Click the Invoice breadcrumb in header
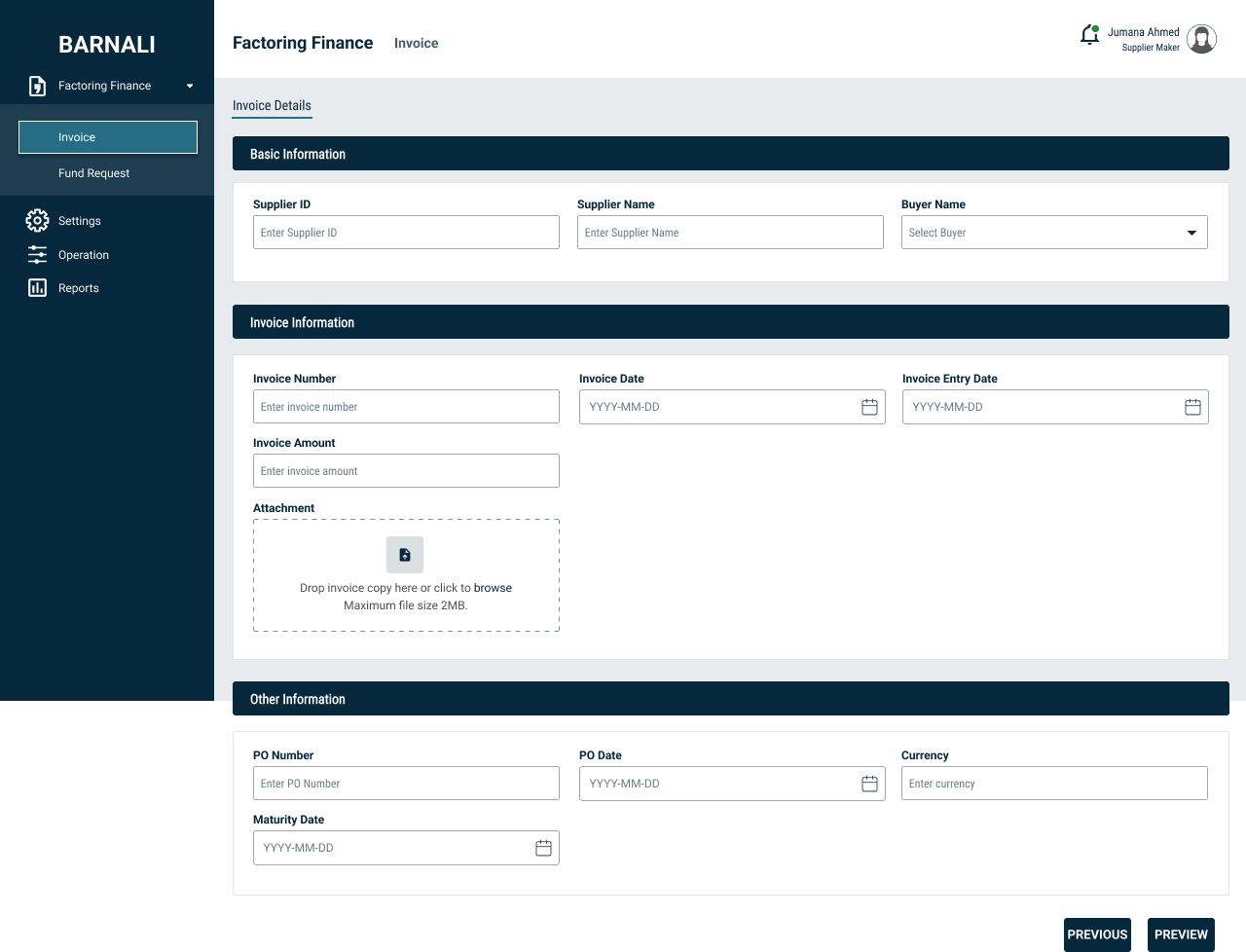 click(416, 43)
